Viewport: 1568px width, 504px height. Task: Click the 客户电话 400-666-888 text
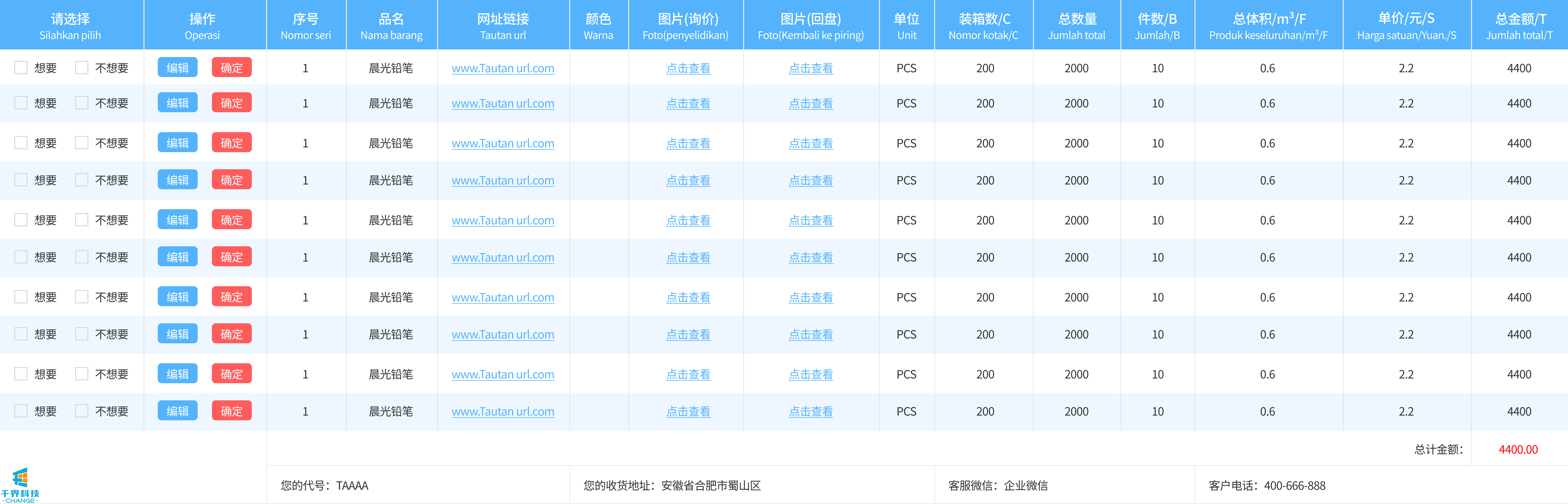tap(1267, 485)
